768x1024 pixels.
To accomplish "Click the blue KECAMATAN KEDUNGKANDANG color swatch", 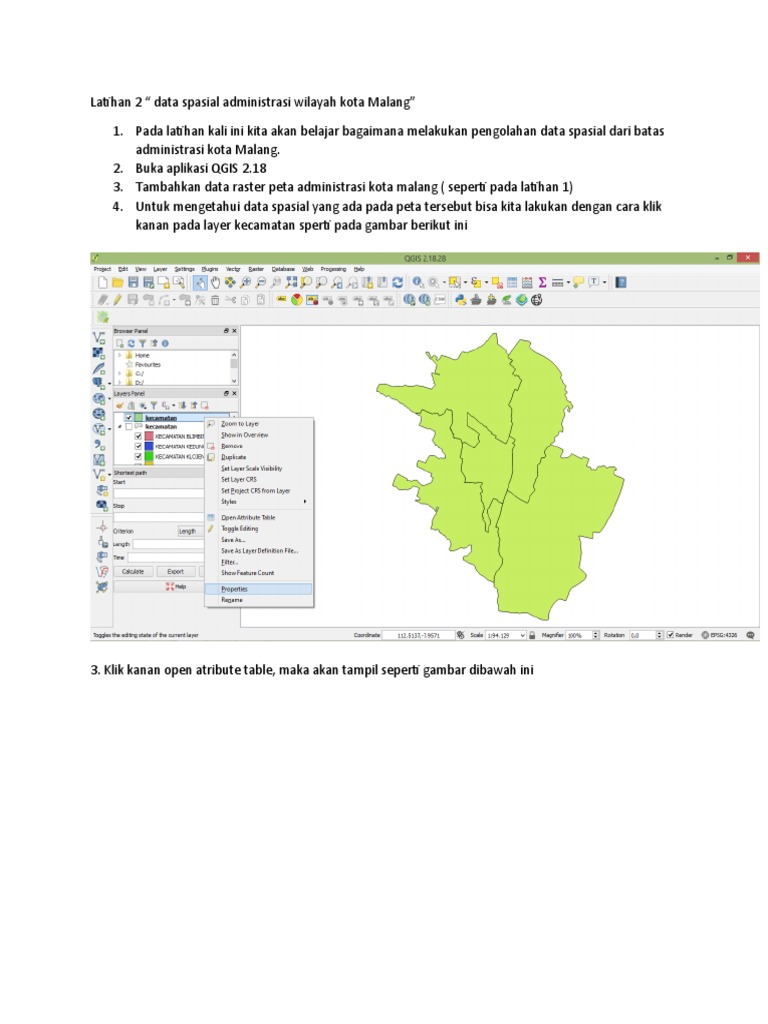I will [148, 446].
